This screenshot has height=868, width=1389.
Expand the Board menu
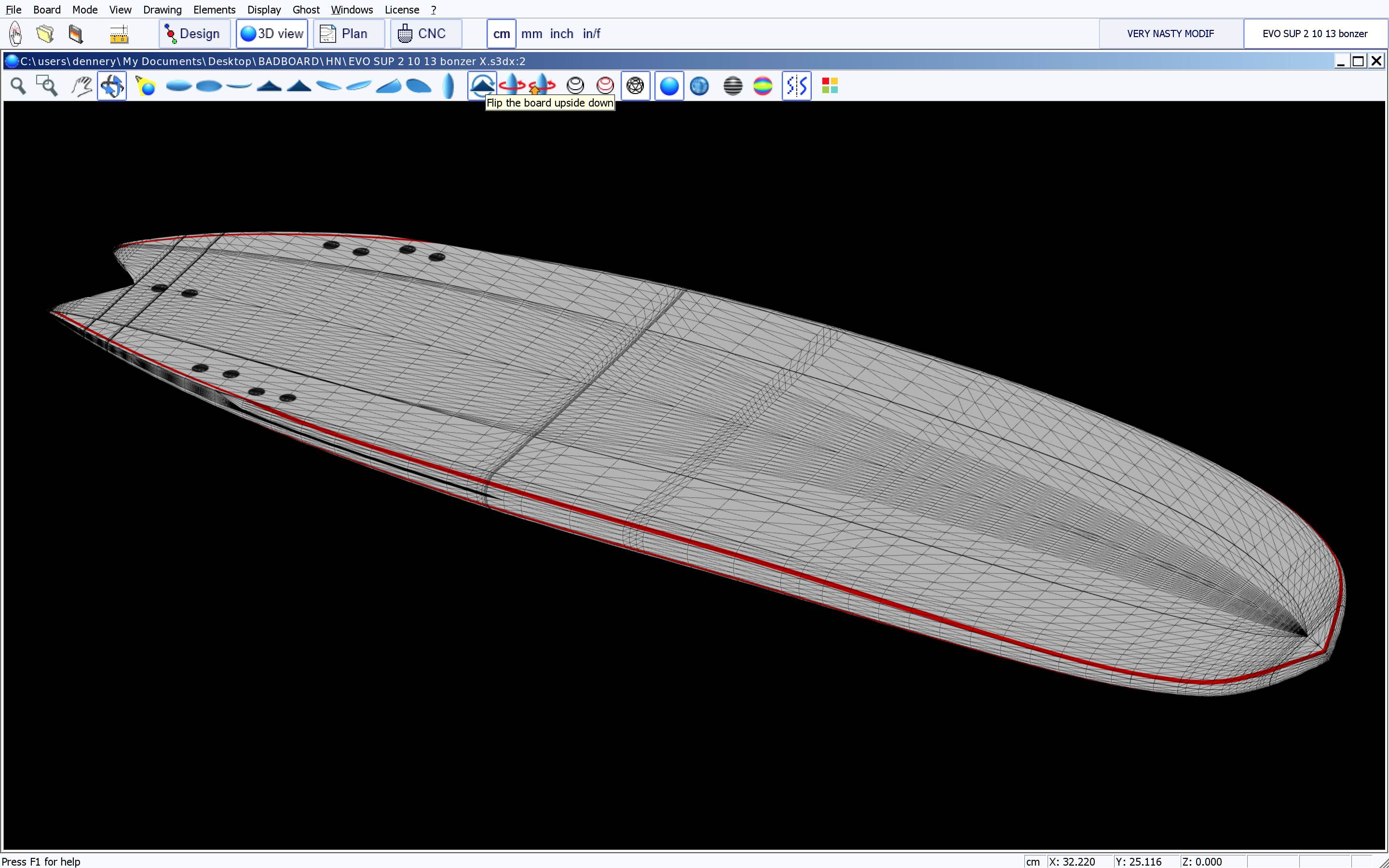(46, 10)
